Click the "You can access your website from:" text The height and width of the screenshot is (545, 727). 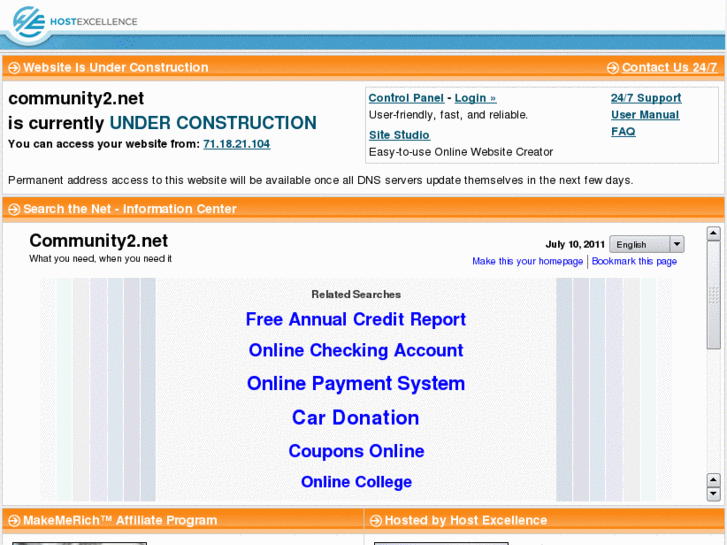[104, 144]
